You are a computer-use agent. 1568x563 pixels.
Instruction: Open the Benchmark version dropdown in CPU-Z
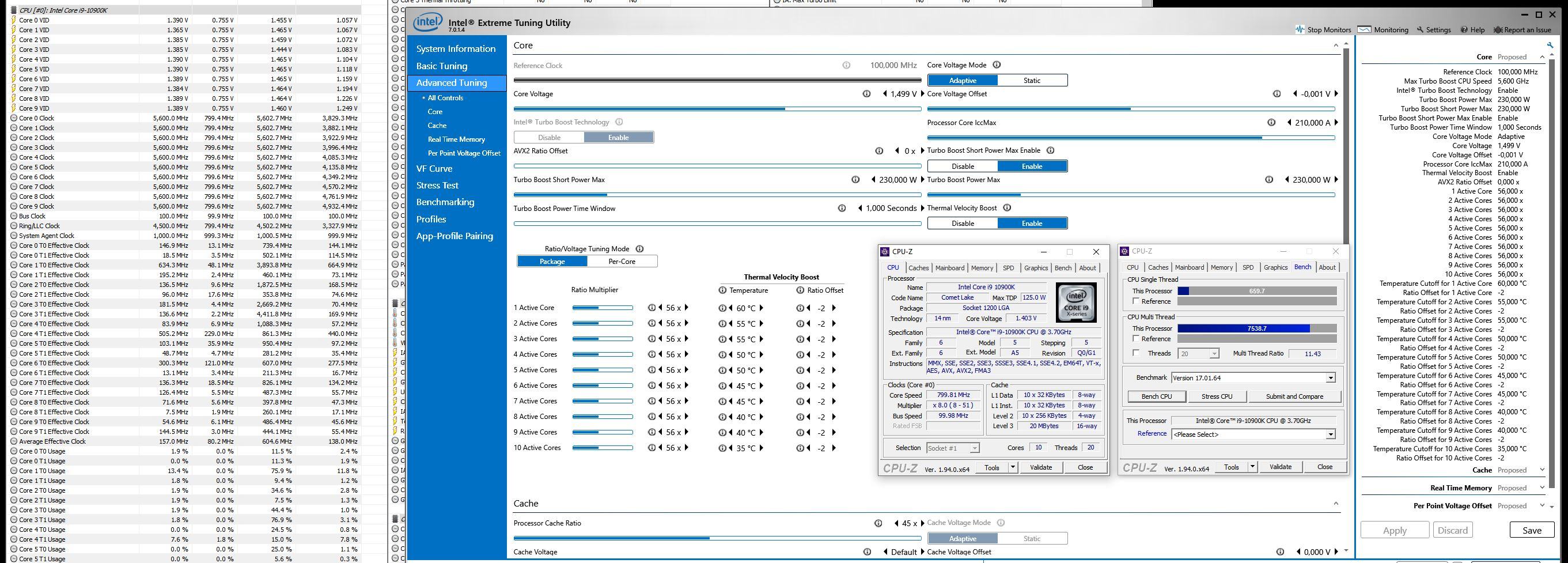click(1331, 378)
